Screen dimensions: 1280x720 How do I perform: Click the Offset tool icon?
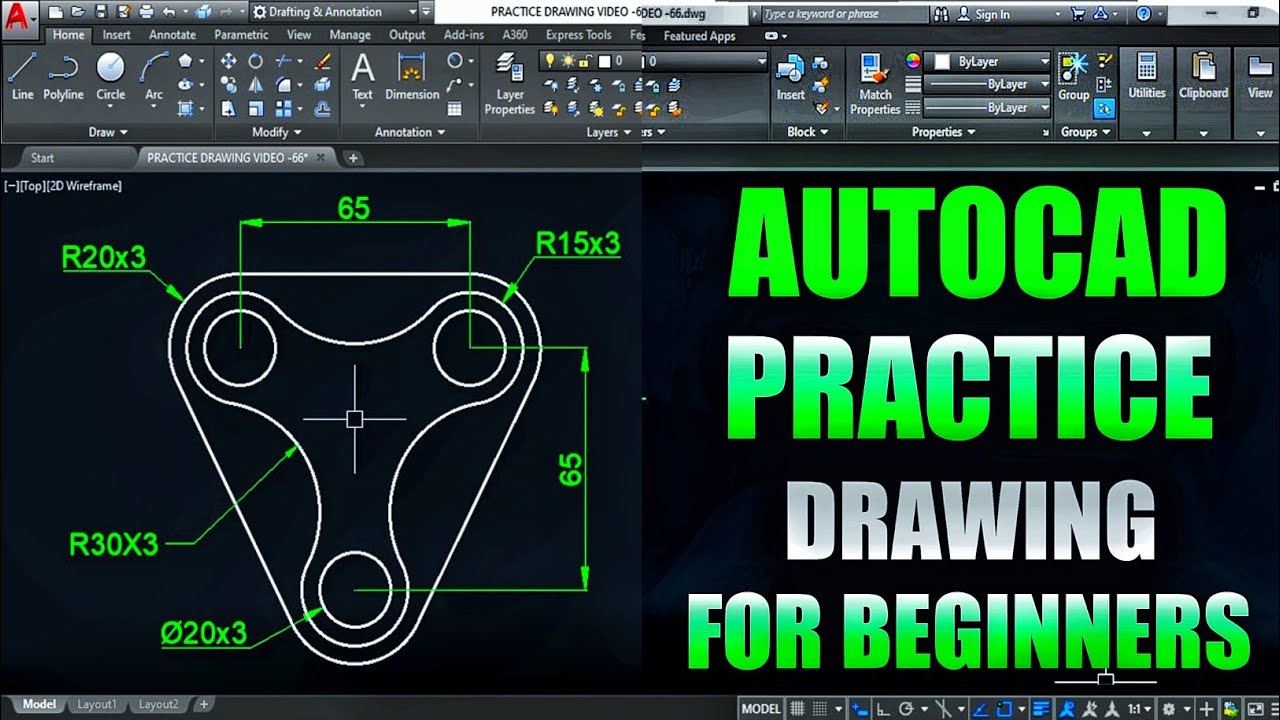point(322,108)
